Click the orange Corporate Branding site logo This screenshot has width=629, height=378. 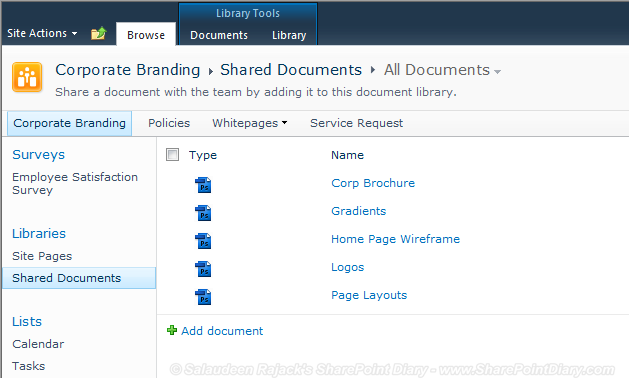pyautogui.click(x=27, y=77)
